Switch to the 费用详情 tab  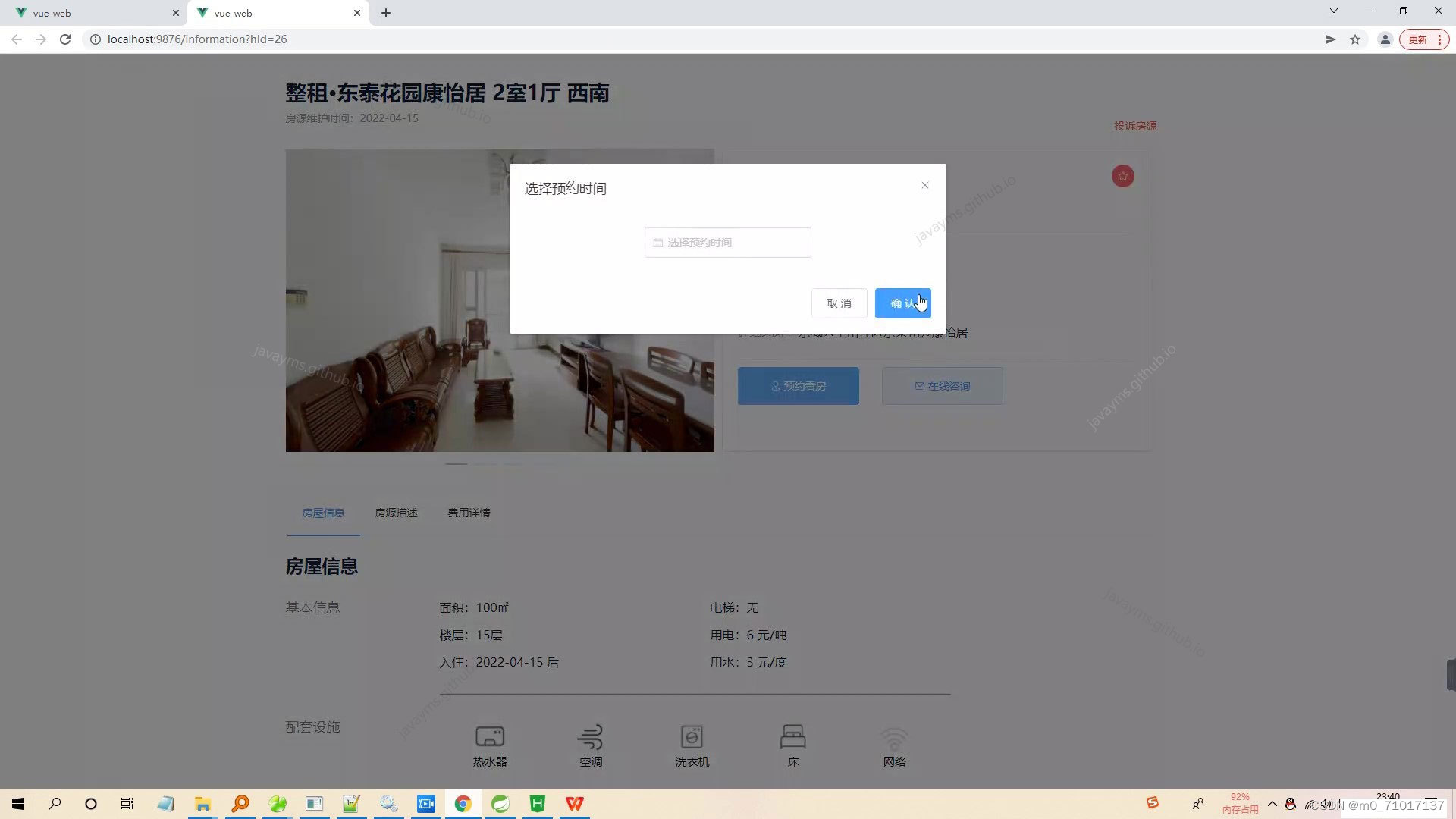[x=469, y=513]
